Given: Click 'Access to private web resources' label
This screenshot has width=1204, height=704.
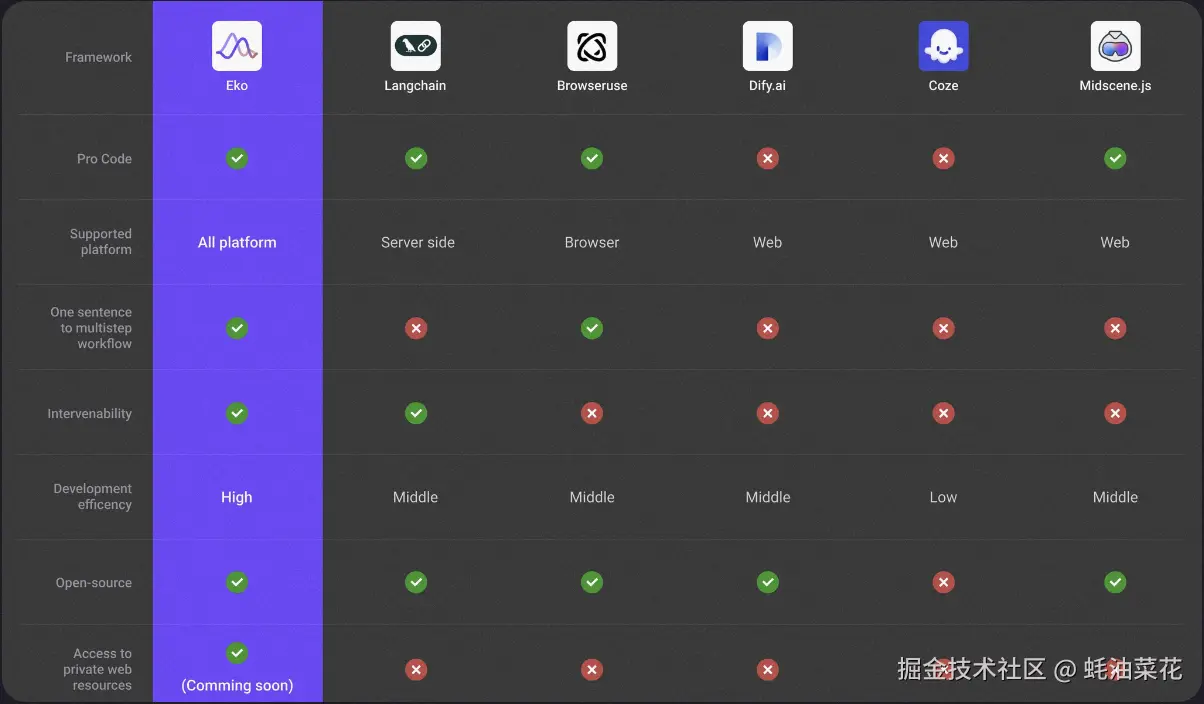Looking at the screenshot, I should point(97,670).
